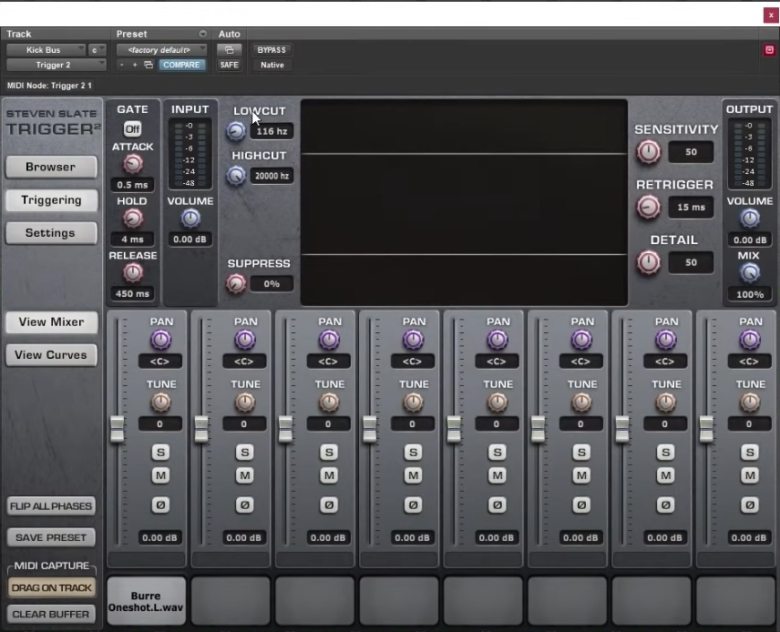This screenshot has width=780, height=632.
Task: Open the insert position 'c' dropdown
Action: [98, 50]
